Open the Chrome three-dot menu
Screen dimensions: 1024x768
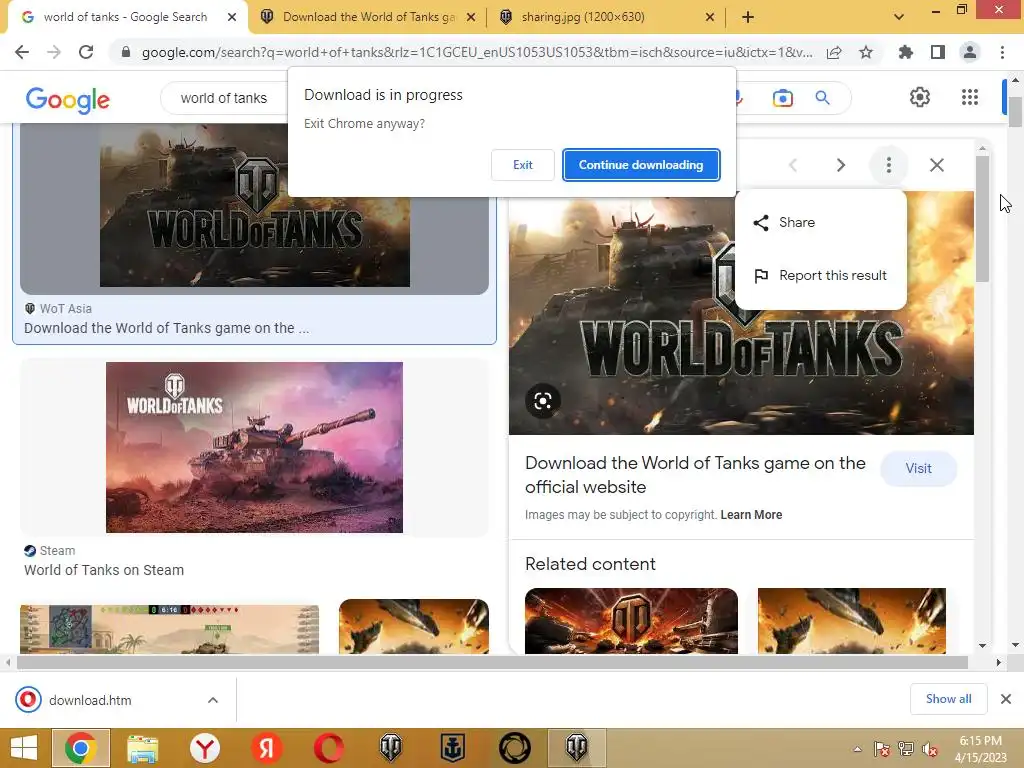tap(1002, 52)
